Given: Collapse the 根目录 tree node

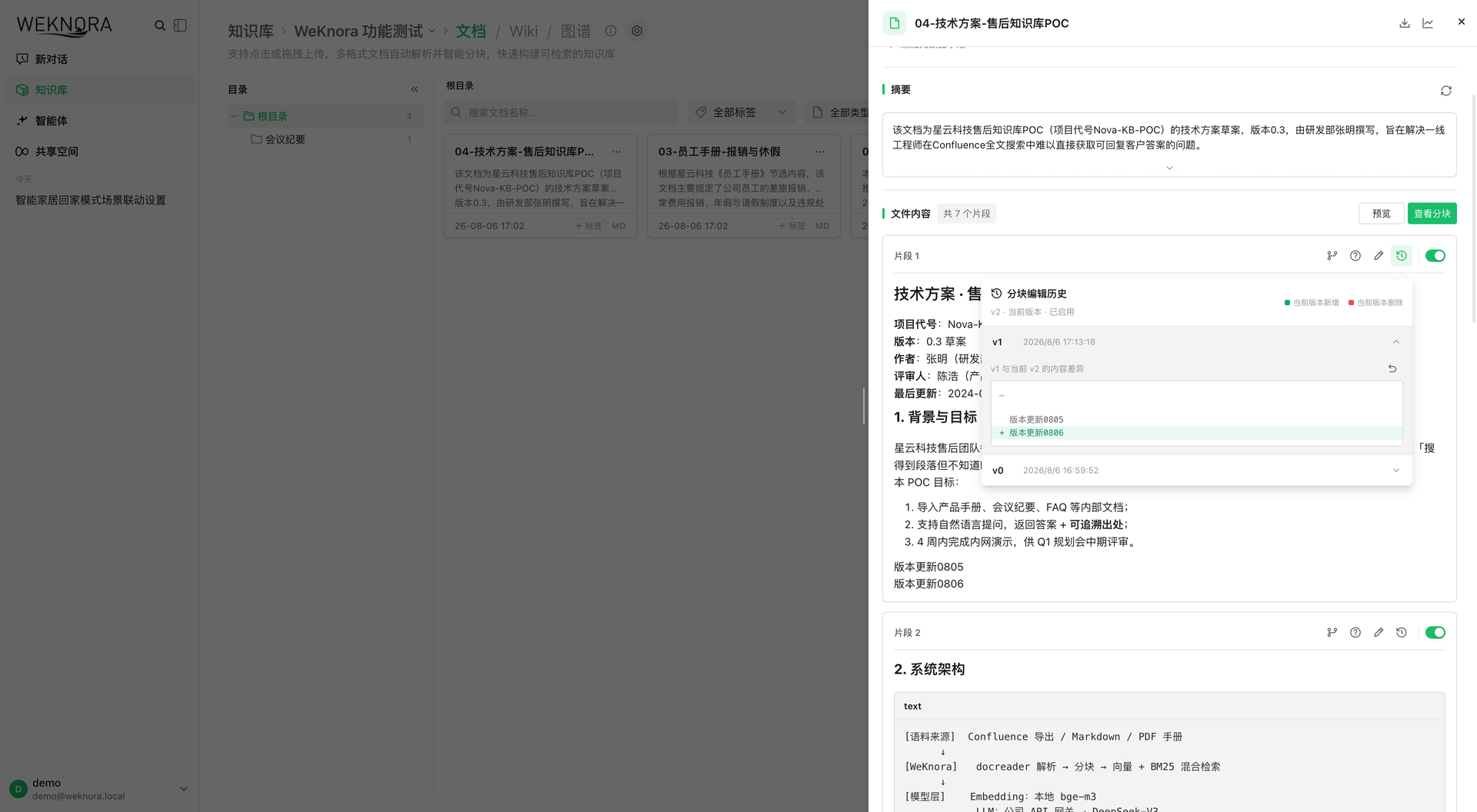Looking at the screenshot, I should pos(234,116).
